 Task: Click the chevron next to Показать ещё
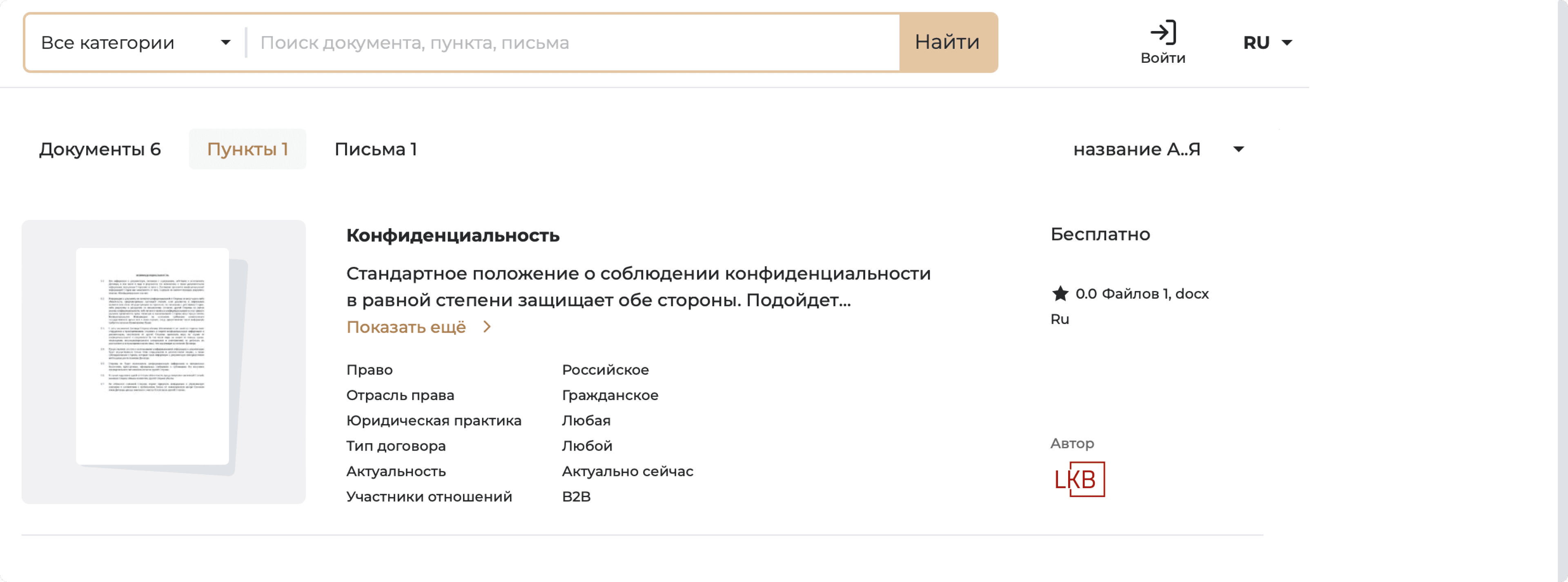click(x=487, y=327)
